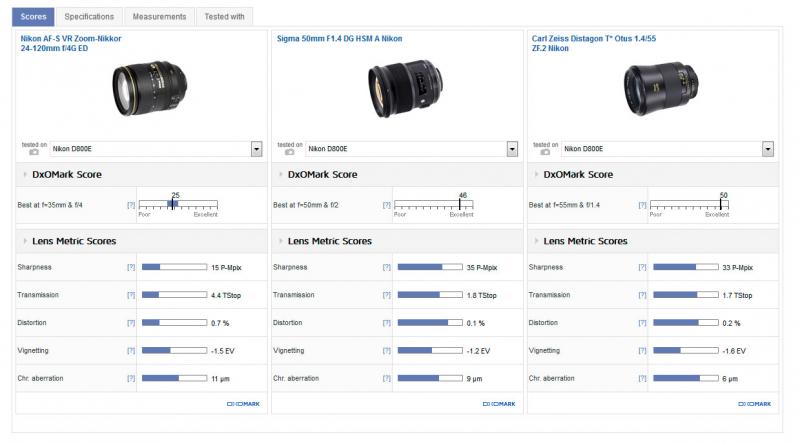Click the Nikon 24-120mm lens photo
The height and width of the screenshot is (444, 800).
149,88
